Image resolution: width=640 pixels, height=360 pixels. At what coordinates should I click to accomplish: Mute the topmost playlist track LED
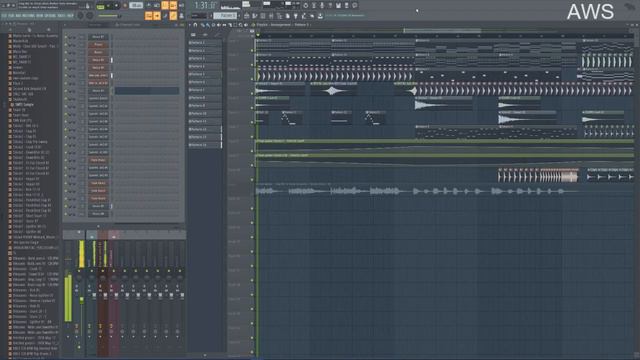(x=252, y=51)
